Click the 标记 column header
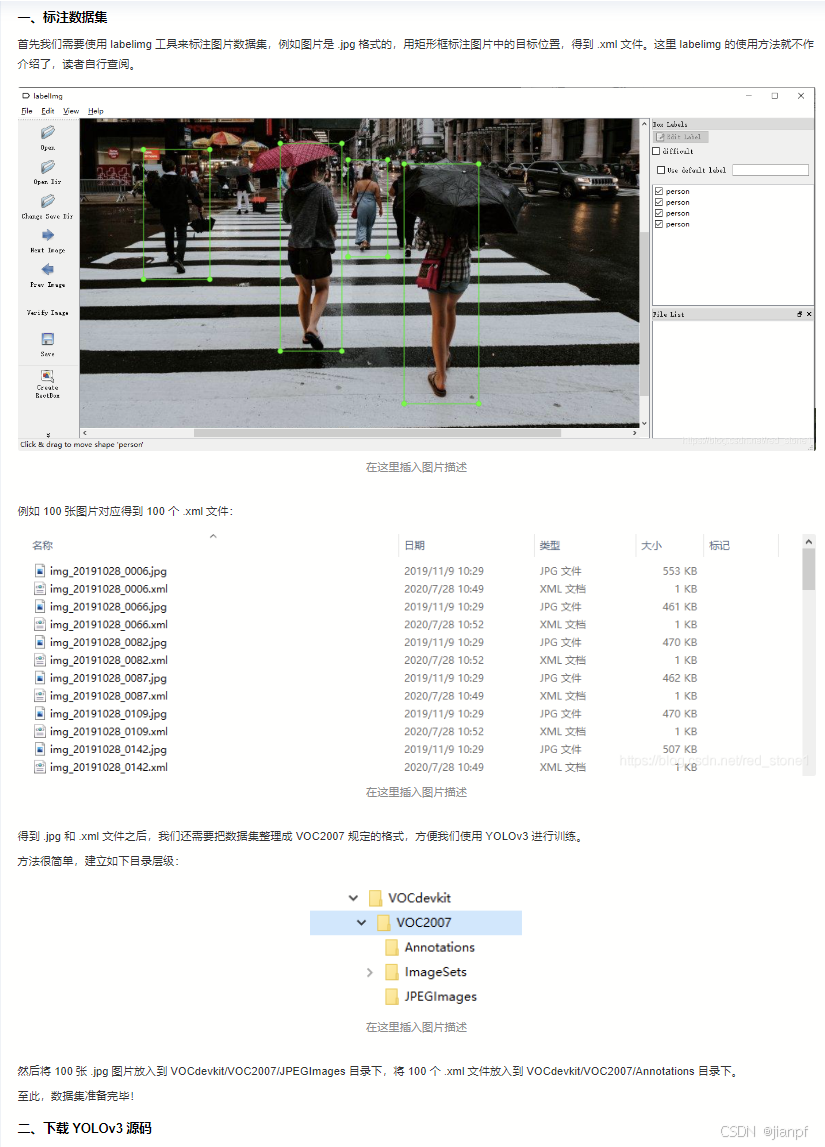This screenshot has height=1147, width=825. (x=720, y=545)
